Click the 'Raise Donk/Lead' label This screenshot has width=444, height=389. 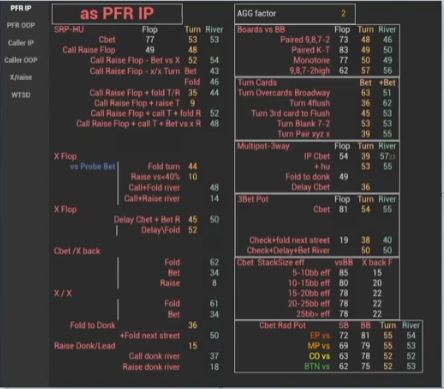(85, 346)
